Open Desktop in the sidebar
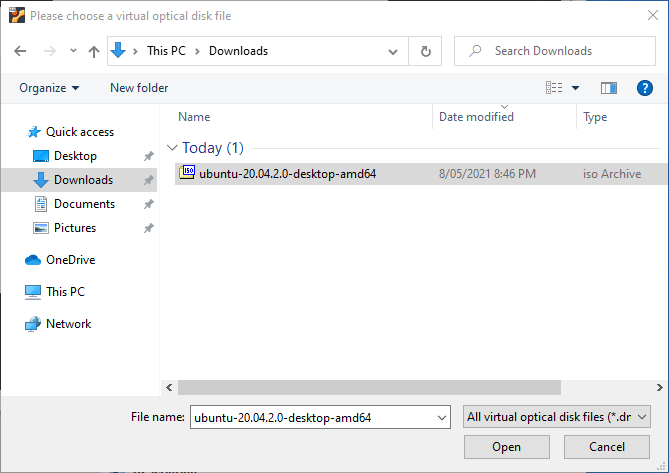 [75, 156]
